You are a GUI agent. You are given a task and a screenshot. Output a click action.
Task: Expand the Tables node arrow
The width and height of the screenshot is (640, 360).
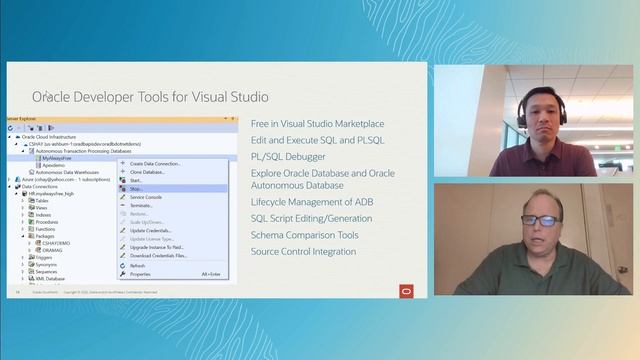click(23, 201)
